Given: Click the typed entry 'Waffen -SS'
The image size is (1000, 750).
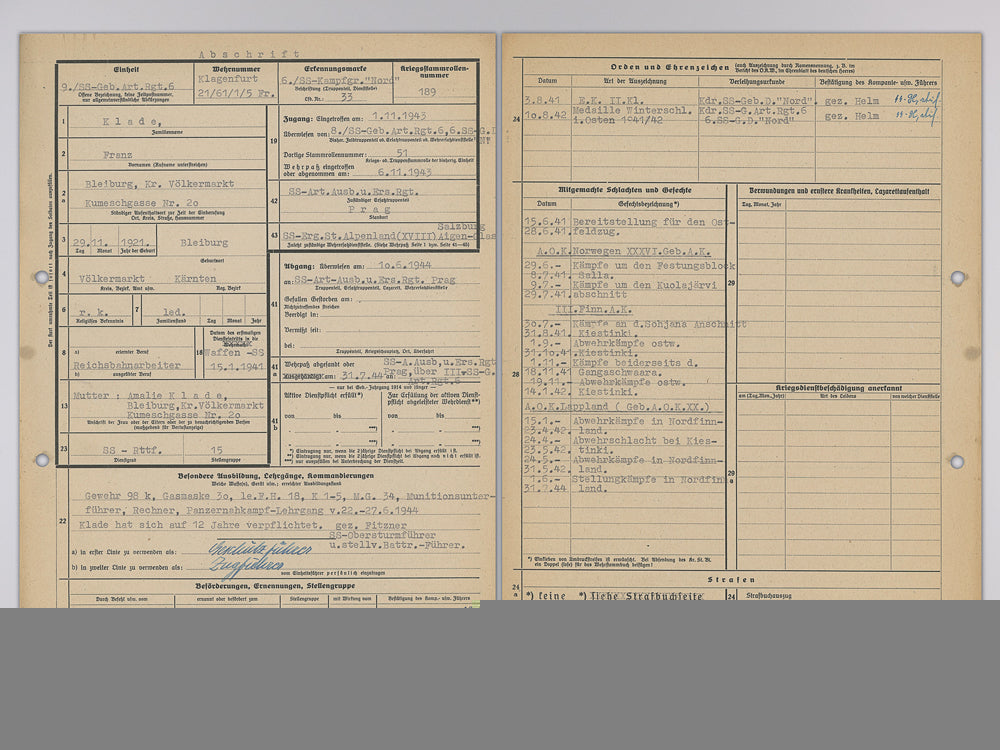Looking at the screenshot, I should (x=234, y=353).
